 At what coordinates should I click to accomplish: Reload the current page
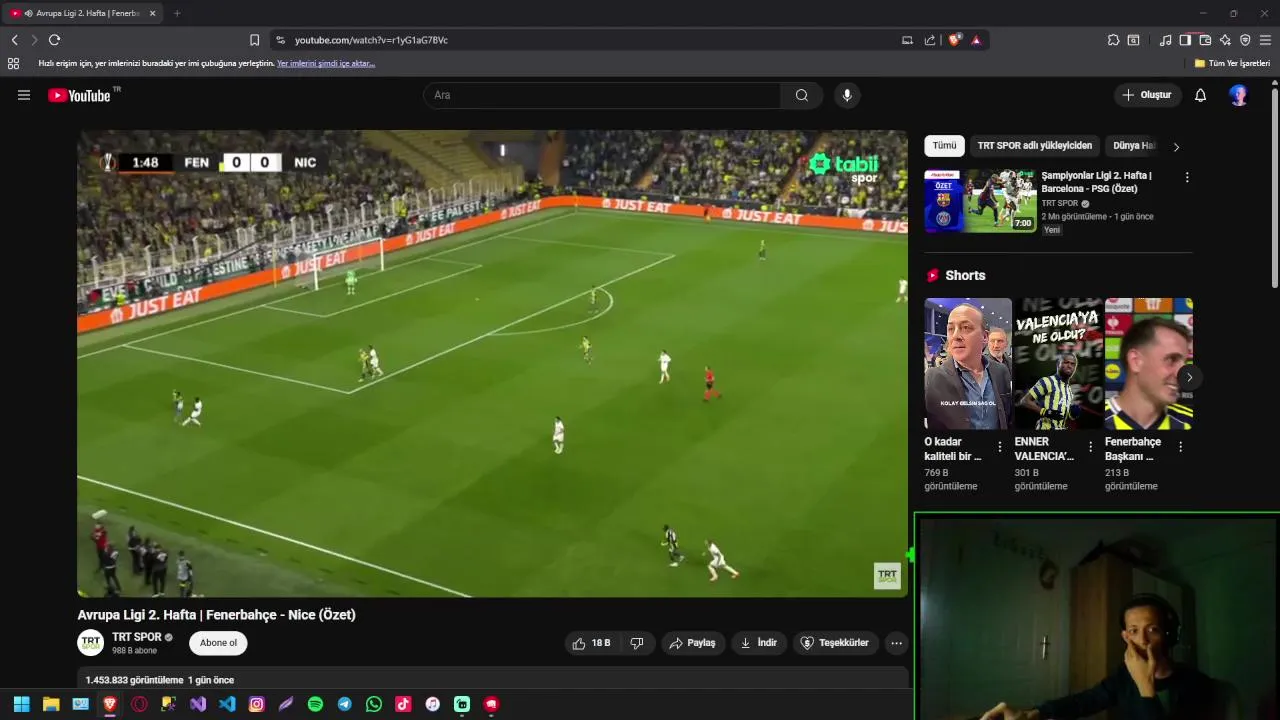pyautogui.click(x=54, y=40)
